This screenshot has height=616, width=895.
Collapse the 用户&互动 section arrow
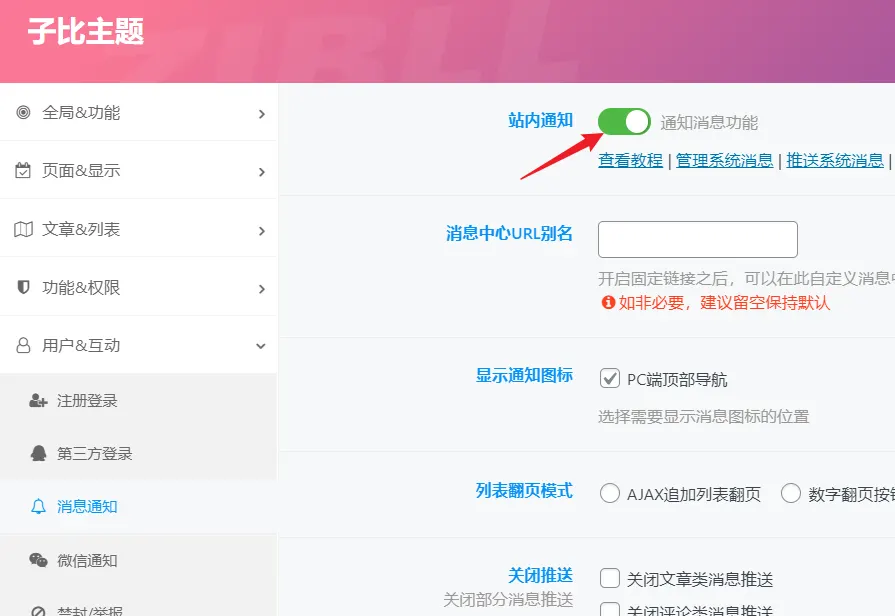tap(261, 346)
